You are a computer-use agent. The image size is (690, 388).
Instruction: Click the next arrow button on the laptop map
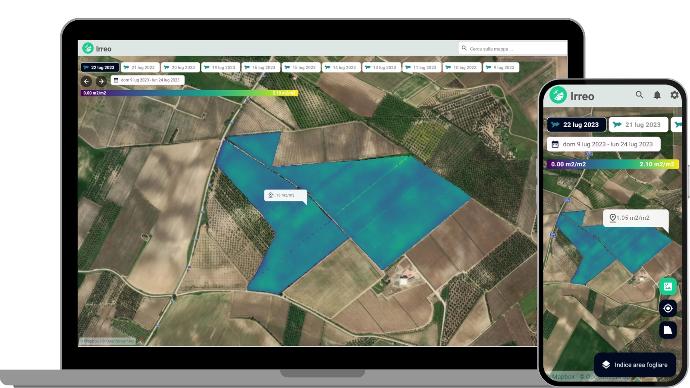(x=101, y=81)
